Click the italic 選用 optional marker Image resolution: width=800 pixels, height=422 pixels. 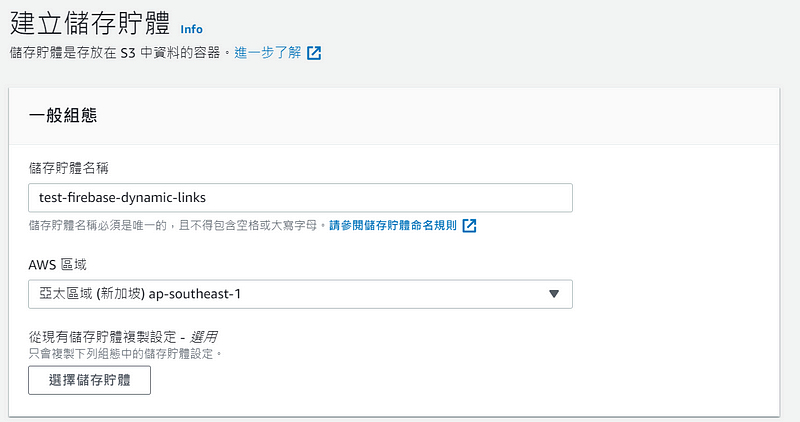coord(204,337)
